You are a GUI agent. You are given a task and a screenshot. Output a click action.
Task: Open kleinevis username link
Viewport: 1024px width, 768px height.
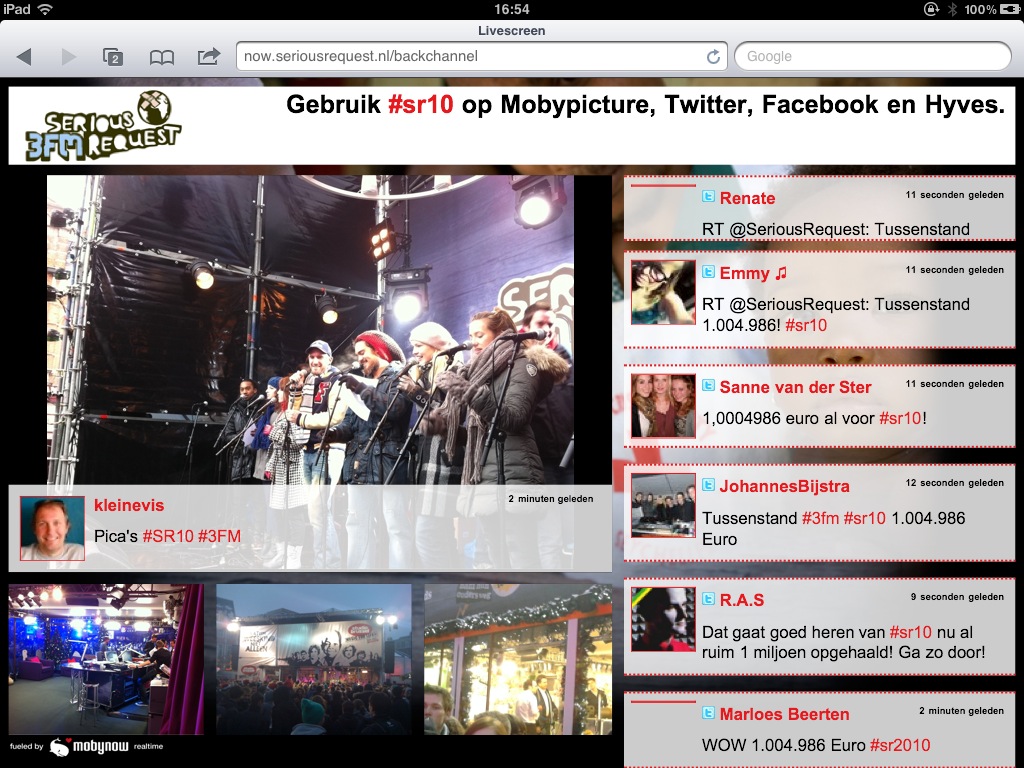coord(129,506)
